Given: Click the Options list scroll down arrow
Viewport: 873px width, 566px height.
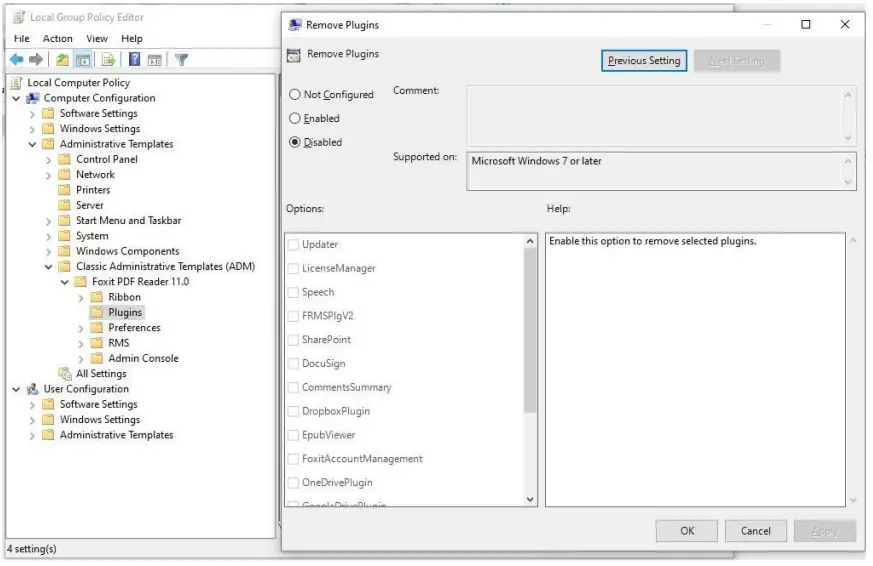Looking at the screenshot, I should click(x=530, y=500).
